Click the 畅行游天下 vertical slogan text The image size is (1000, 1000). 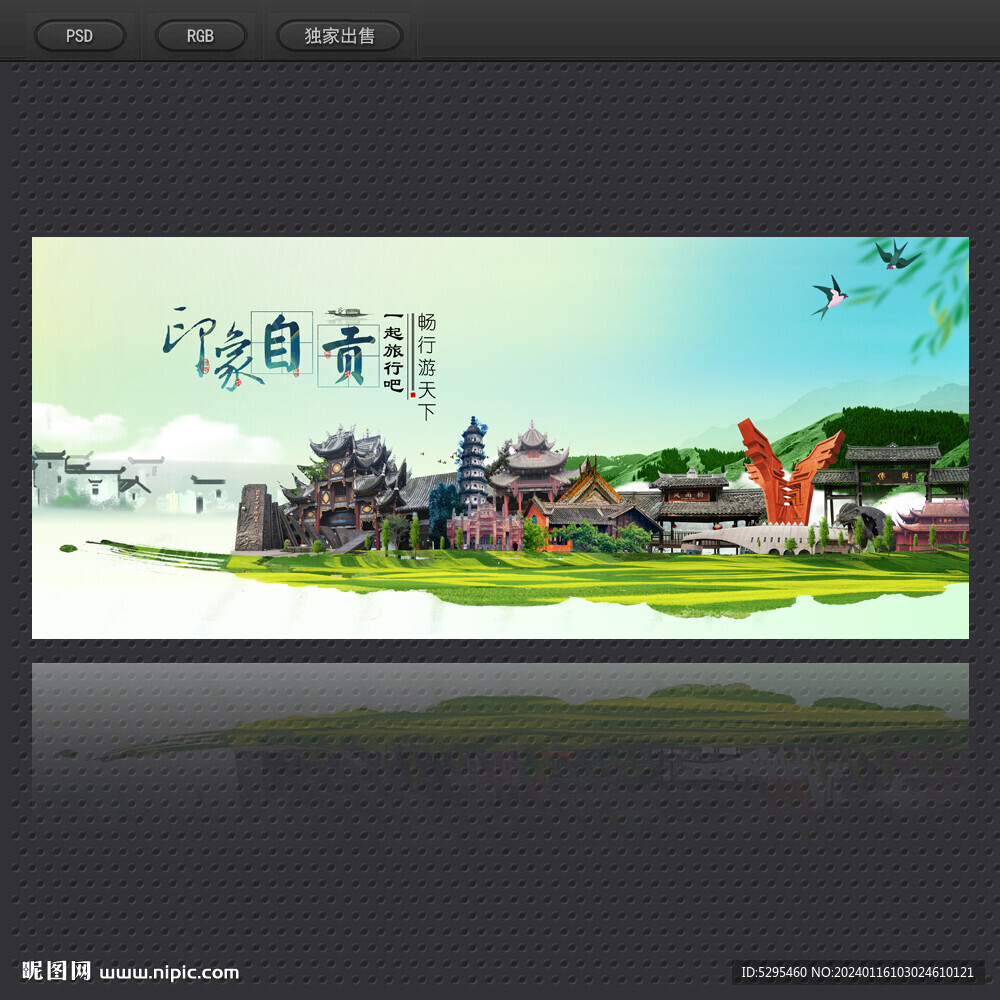[x=427, y=366]
